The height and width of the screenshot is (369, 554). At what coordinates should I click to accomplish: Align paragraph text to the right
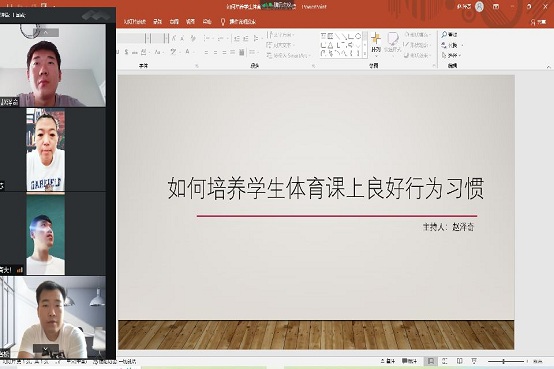[x=224, y=52]
